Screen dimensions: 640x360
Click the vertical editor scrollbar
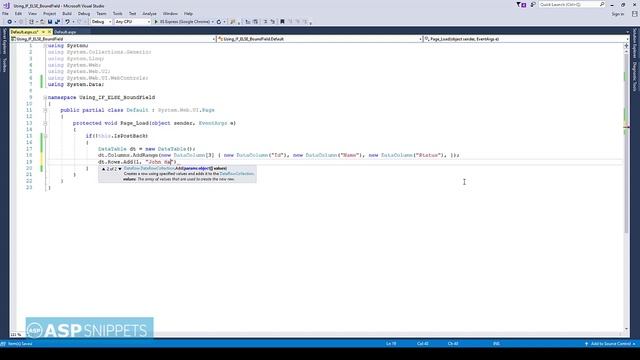pyautogui.click(x=627, y=143)
